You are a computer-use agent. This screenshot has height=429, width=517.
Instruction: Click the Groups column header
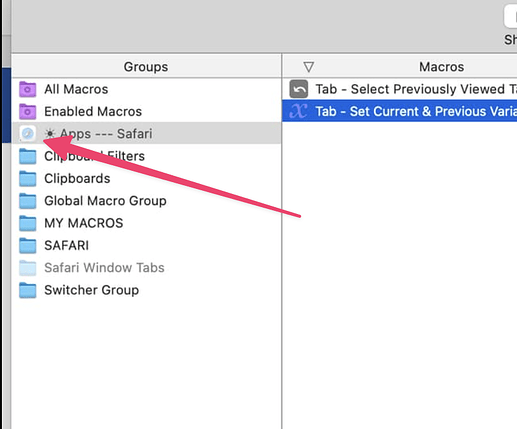tap(146, 67)
